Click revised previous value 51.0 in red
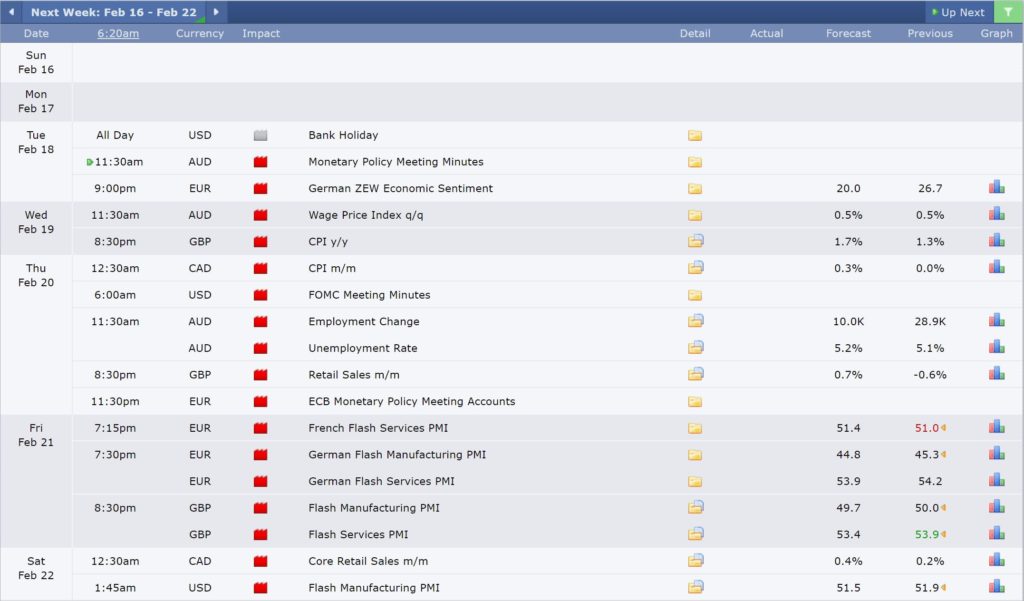Image resolution: width=1024 pixels, height=601 pixels. click(927, 428)
